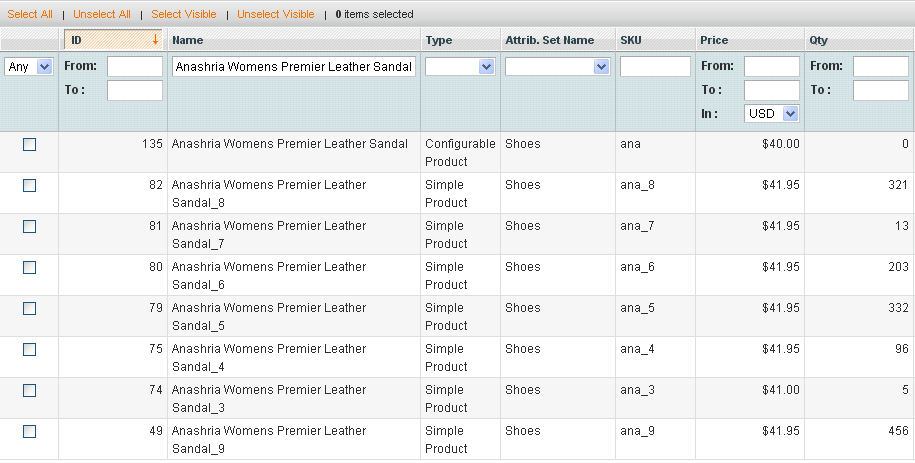
Task: Click the Select Visible link
Action: tap(184, 14)
